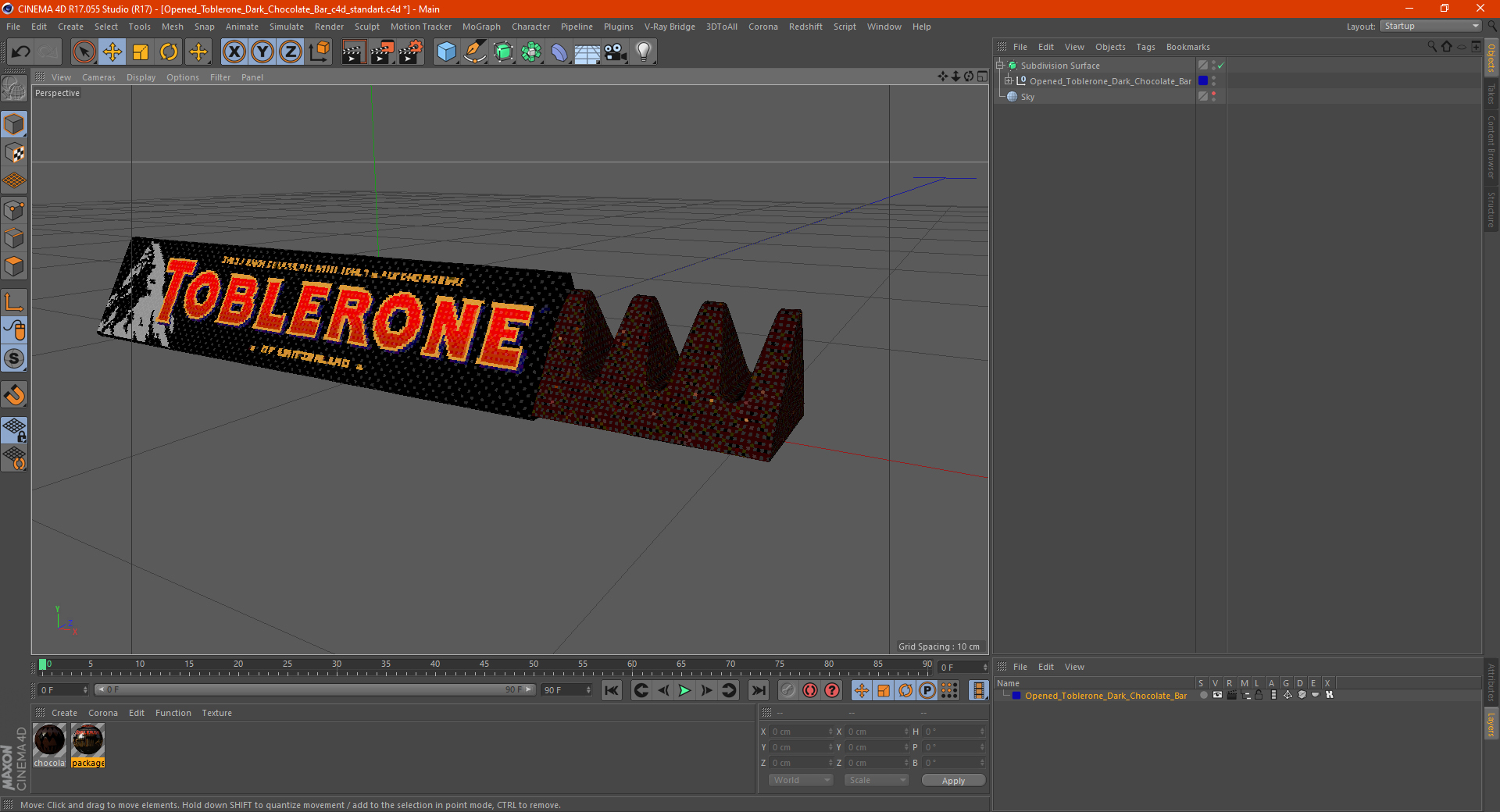Enable Axis mode icon
Screen dimensions: 1500x812
[14, 302]
